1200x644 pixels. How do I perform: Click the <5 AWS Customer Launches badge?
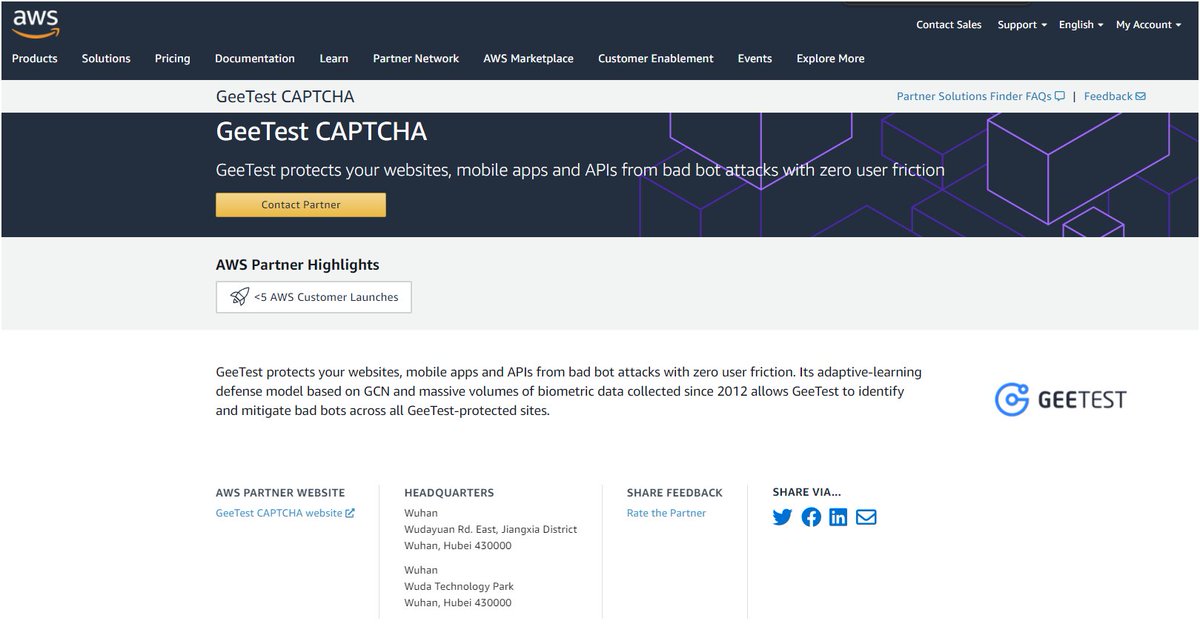tap(314, 297)
